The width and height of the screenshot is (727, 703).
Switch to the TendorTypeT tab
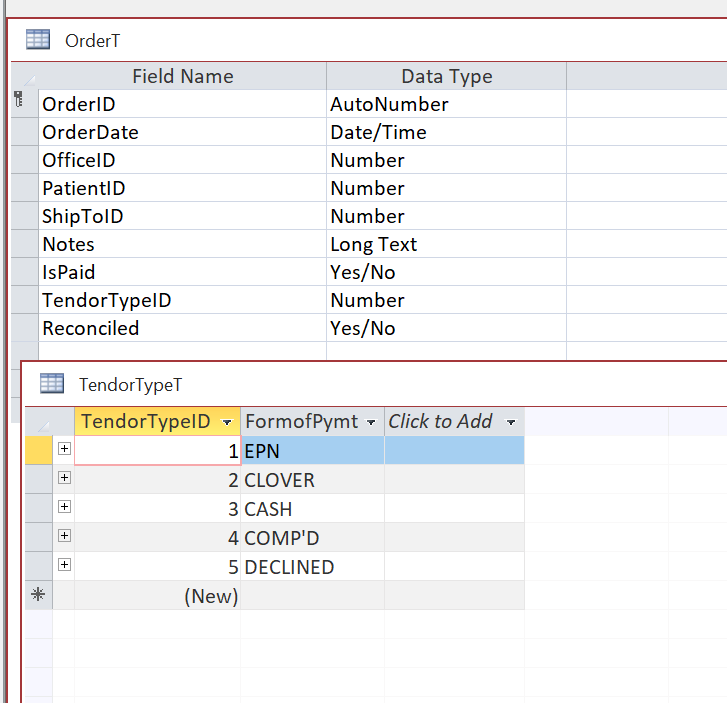coord(130,385)
